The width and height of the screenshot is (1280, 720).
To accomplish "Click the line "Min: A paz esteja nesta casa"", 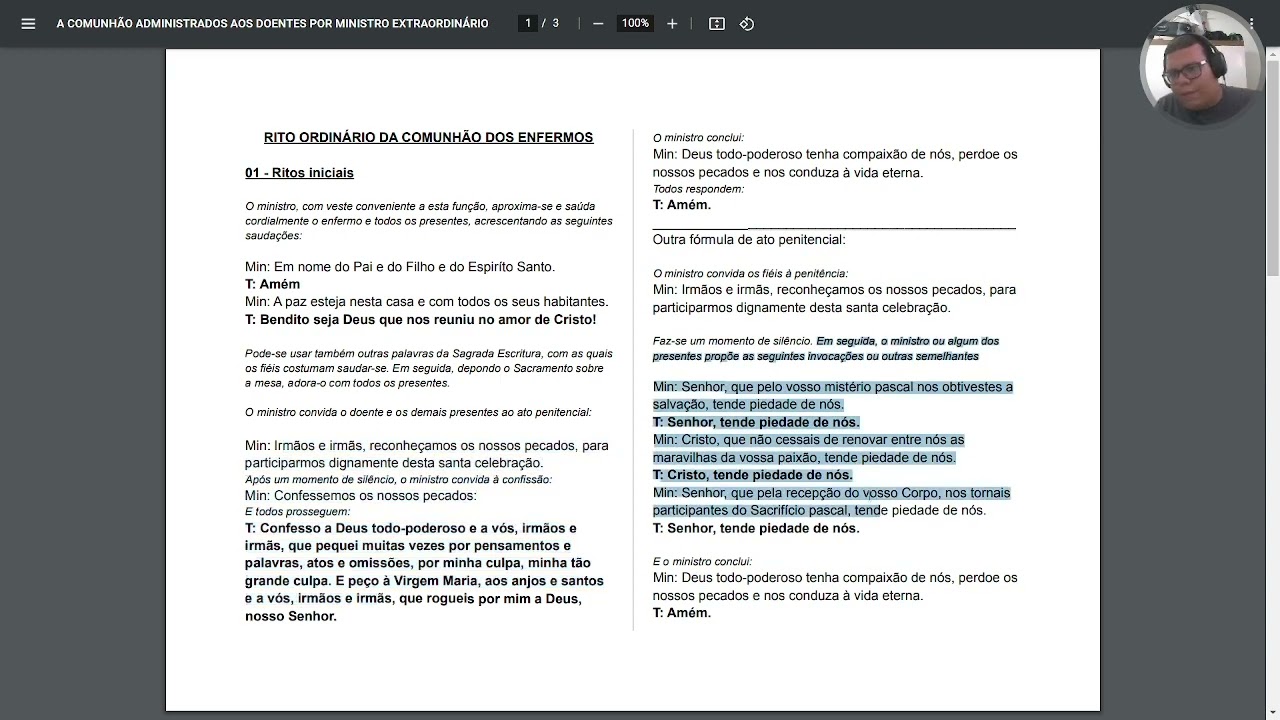I will tap(426, 301).
